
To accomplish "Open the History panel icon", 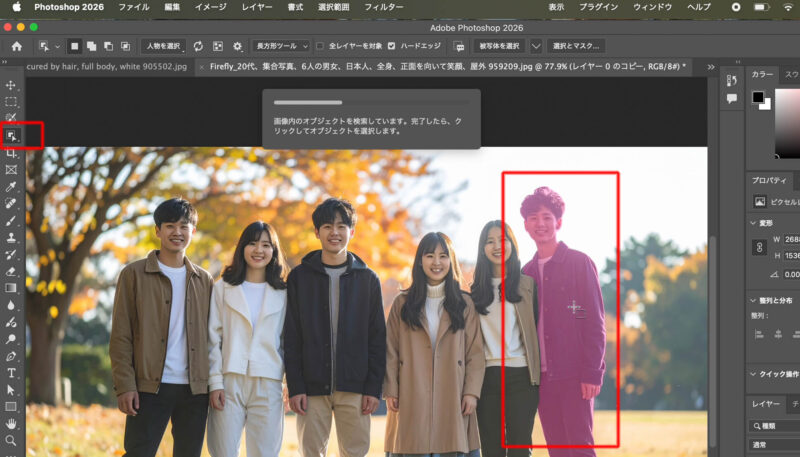I will [x=732, y=81].
